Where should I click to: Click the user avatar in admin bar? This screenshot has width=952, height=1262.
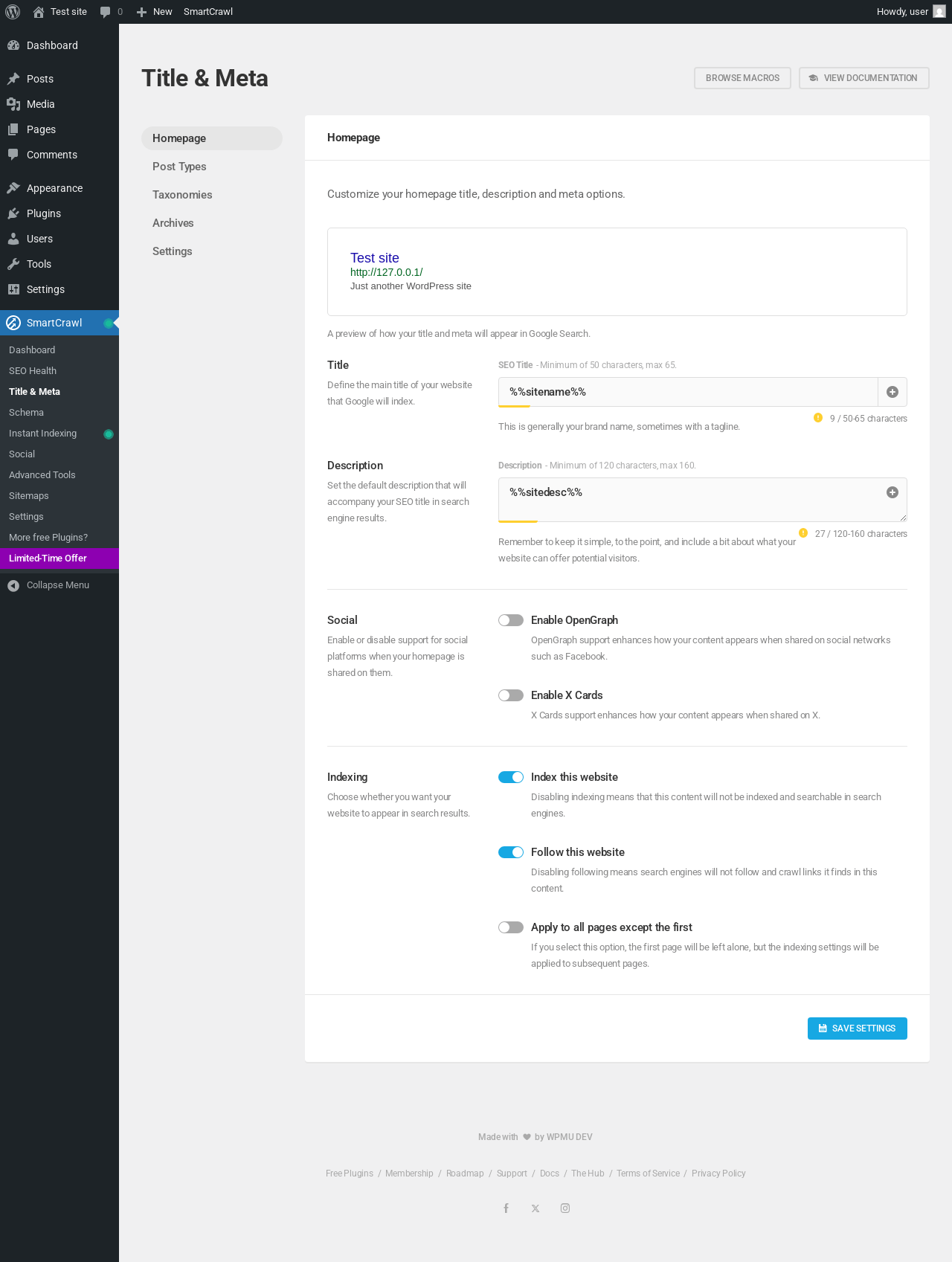939,12
